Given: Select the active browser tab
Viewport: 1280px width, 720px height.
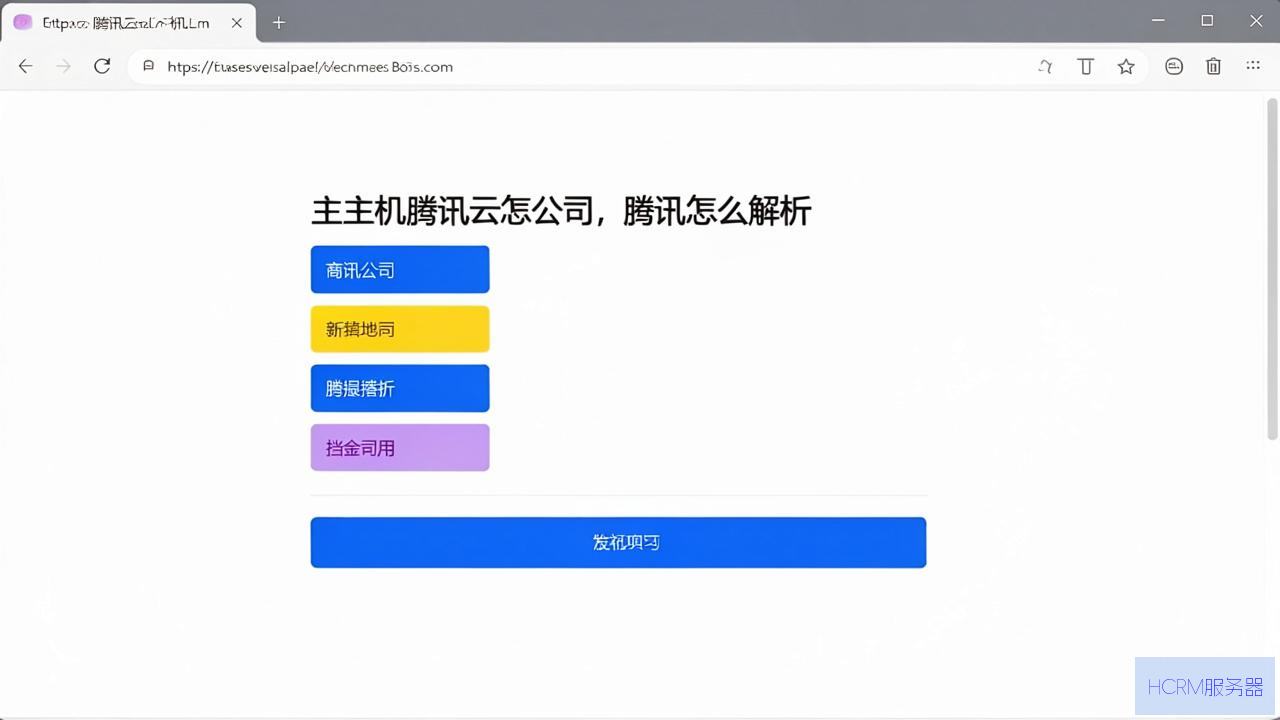Looking at the screenshot, I should [128, 22].
